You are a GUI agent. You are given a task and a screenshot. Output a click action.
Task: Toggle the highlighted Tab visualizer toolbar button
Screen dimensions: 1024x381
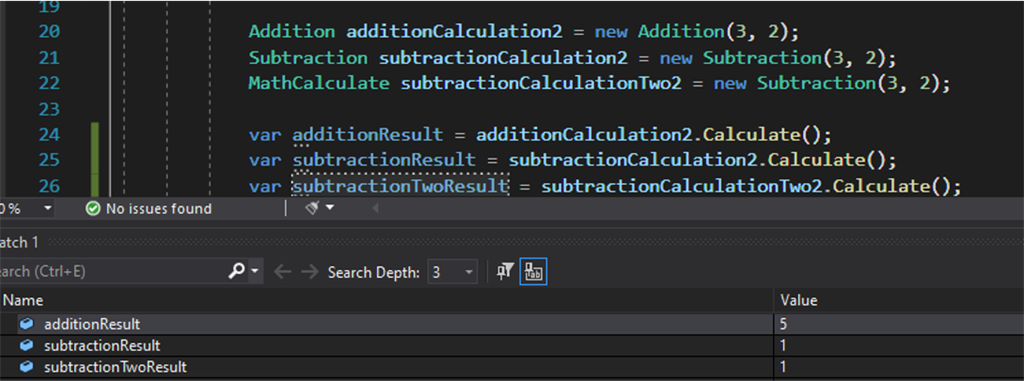(x=533, y=271)
